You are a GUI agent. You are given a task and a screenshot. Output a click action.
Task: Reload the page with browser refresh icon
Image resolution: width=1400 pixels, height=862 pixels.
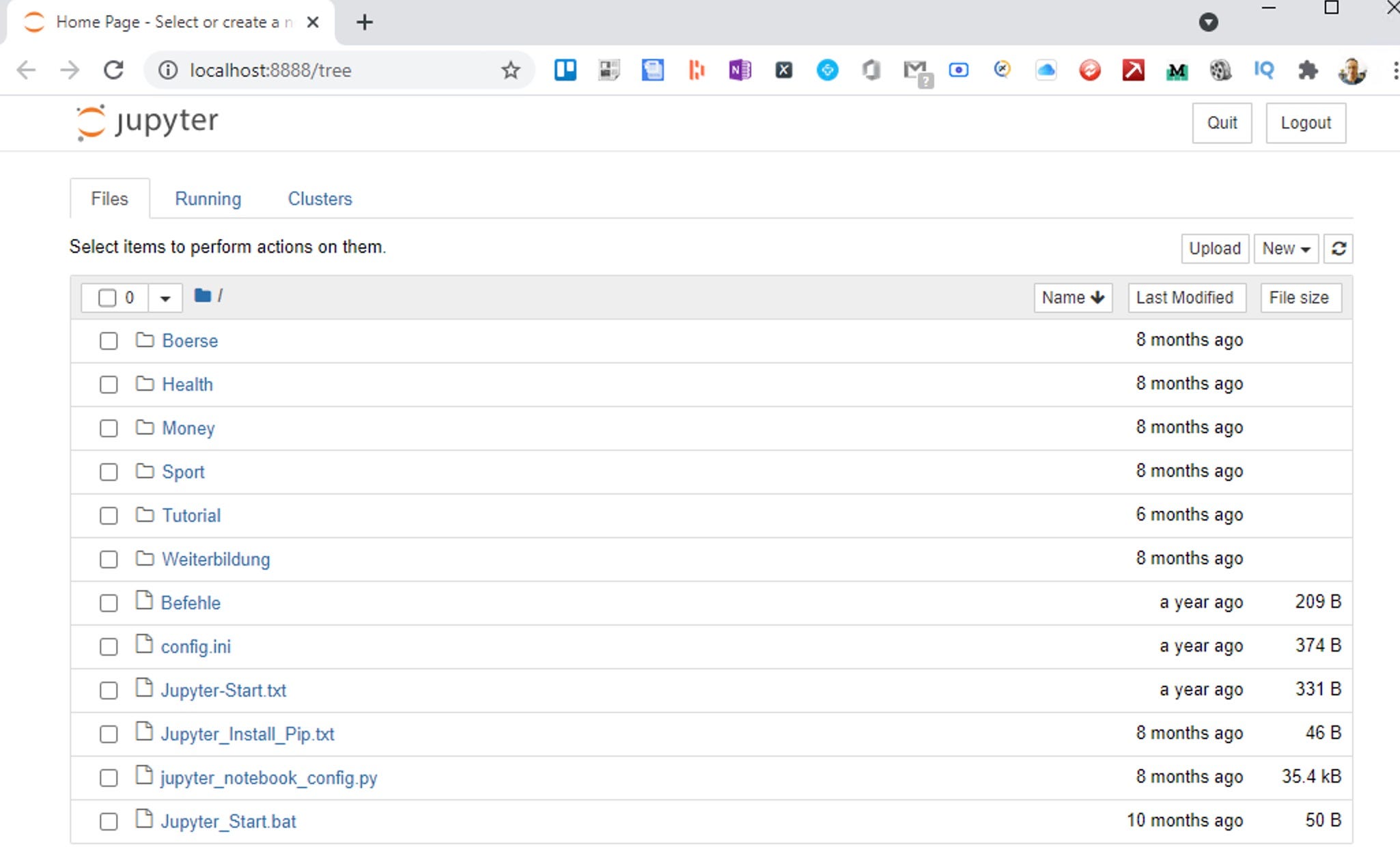(x=113, y=70)
